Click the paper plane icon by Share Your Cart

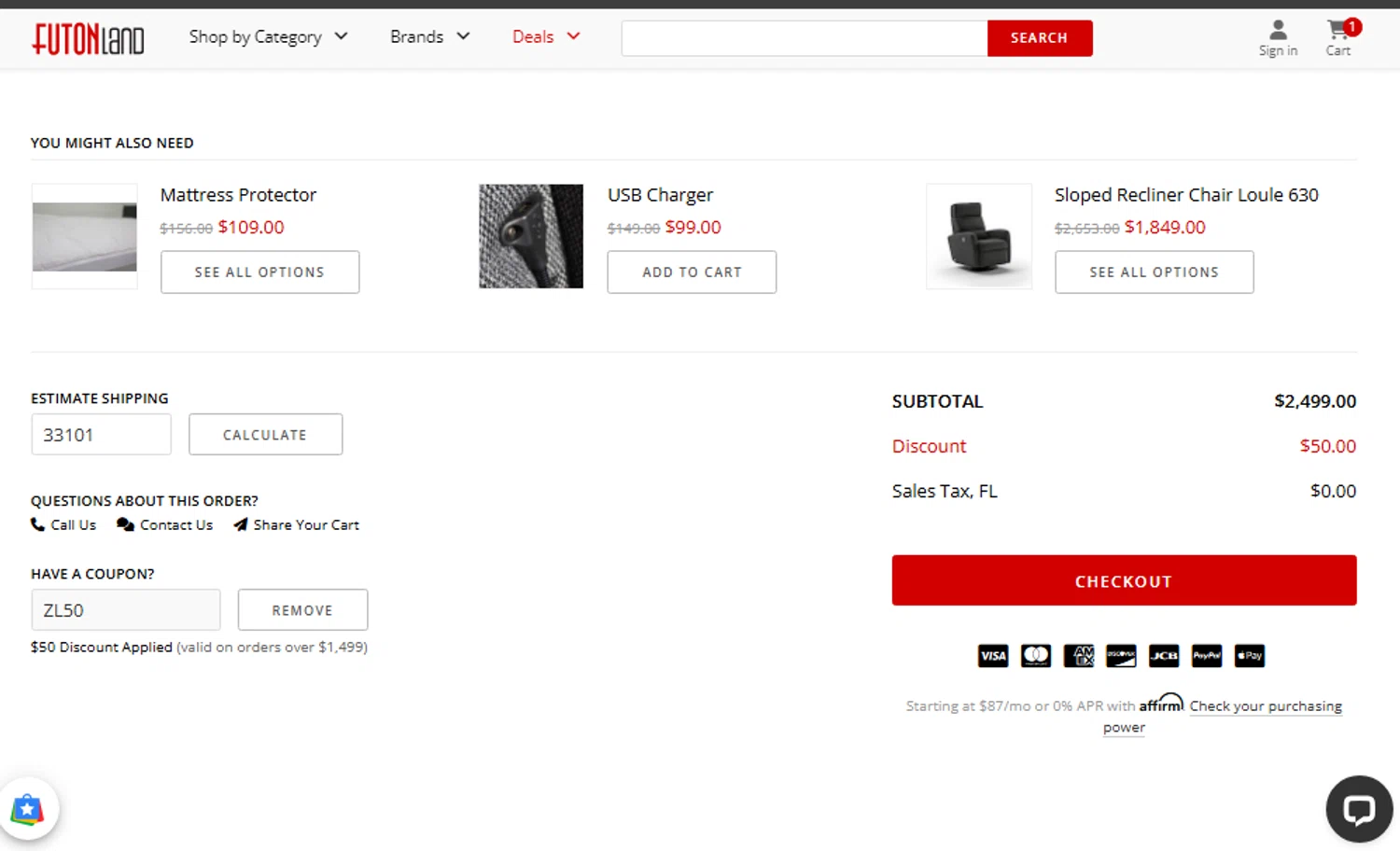[x=241, y=524]
